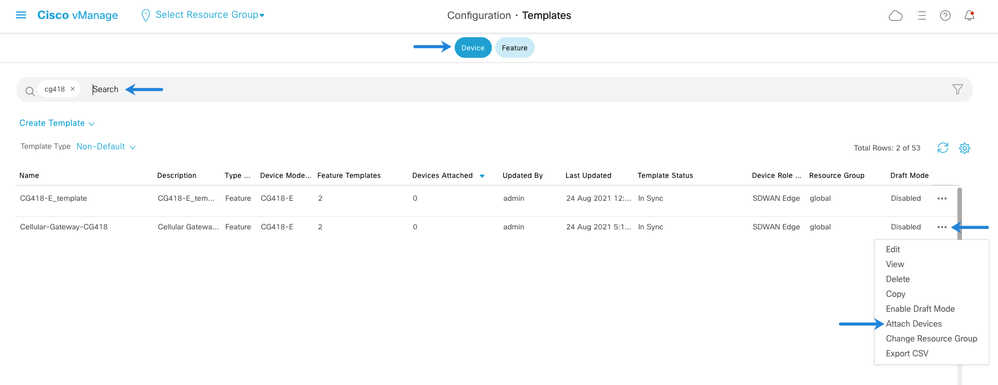Sort by Updated By column header
This screenshot has width=998, height=385.
tap(522, 176)
